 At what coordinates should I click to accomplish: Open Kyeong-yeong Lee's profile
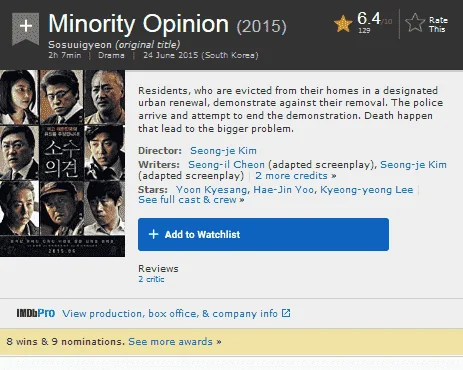click(367, 190)
